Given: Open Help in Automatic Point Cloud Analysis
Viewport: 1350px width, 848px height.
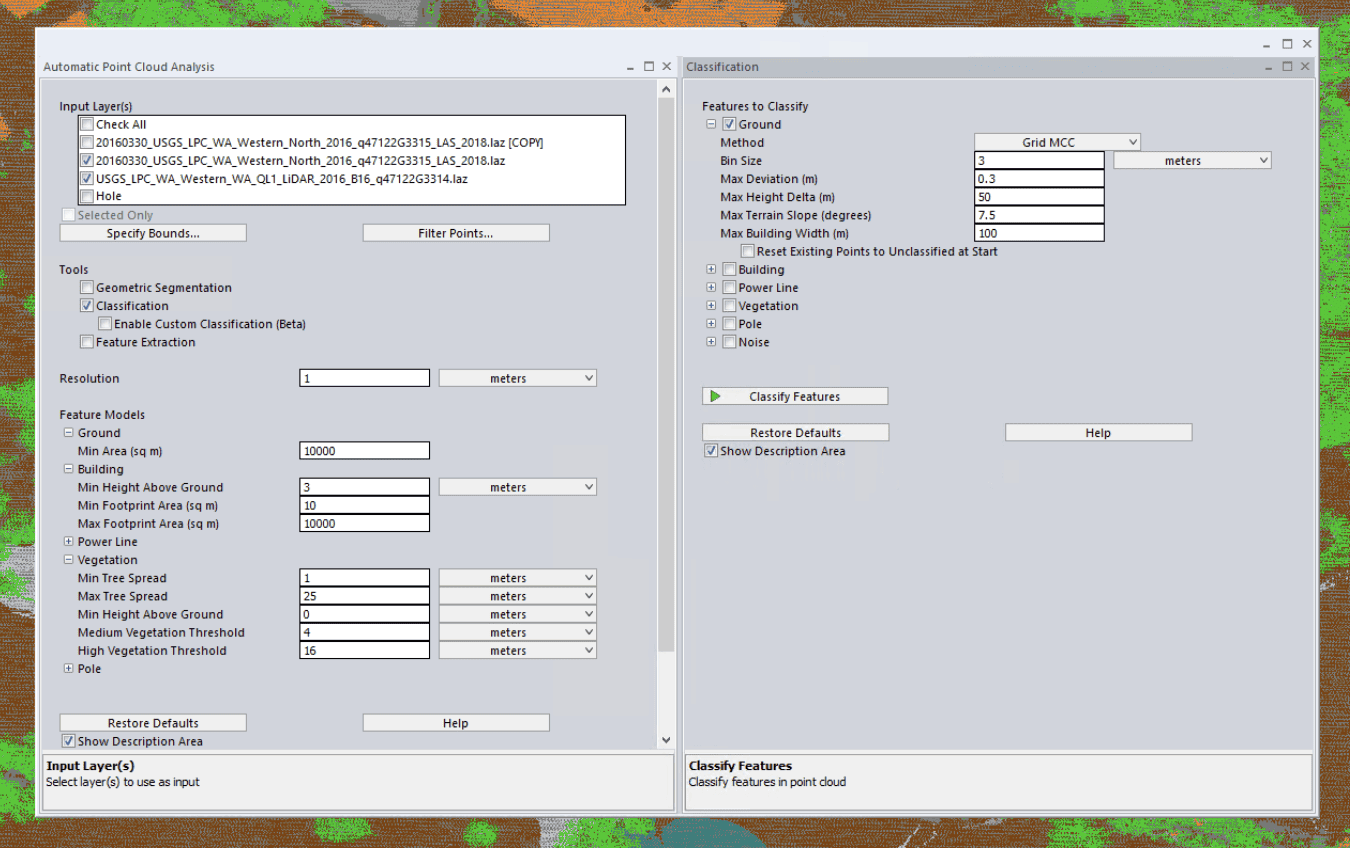Looking at the screenshot, I should 456,723.
